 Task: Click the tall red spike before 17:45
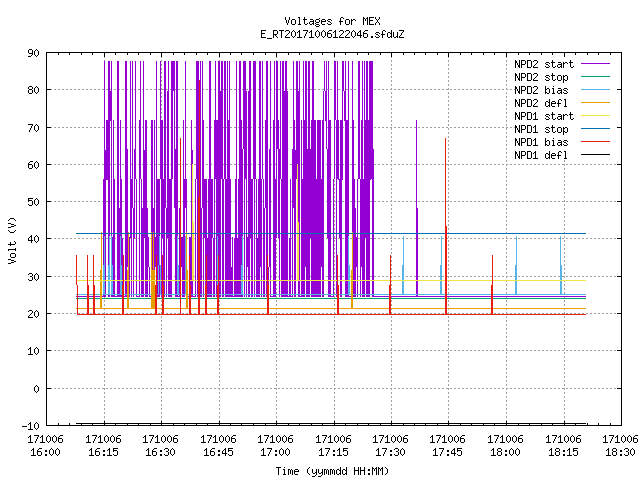coord(446,227)
